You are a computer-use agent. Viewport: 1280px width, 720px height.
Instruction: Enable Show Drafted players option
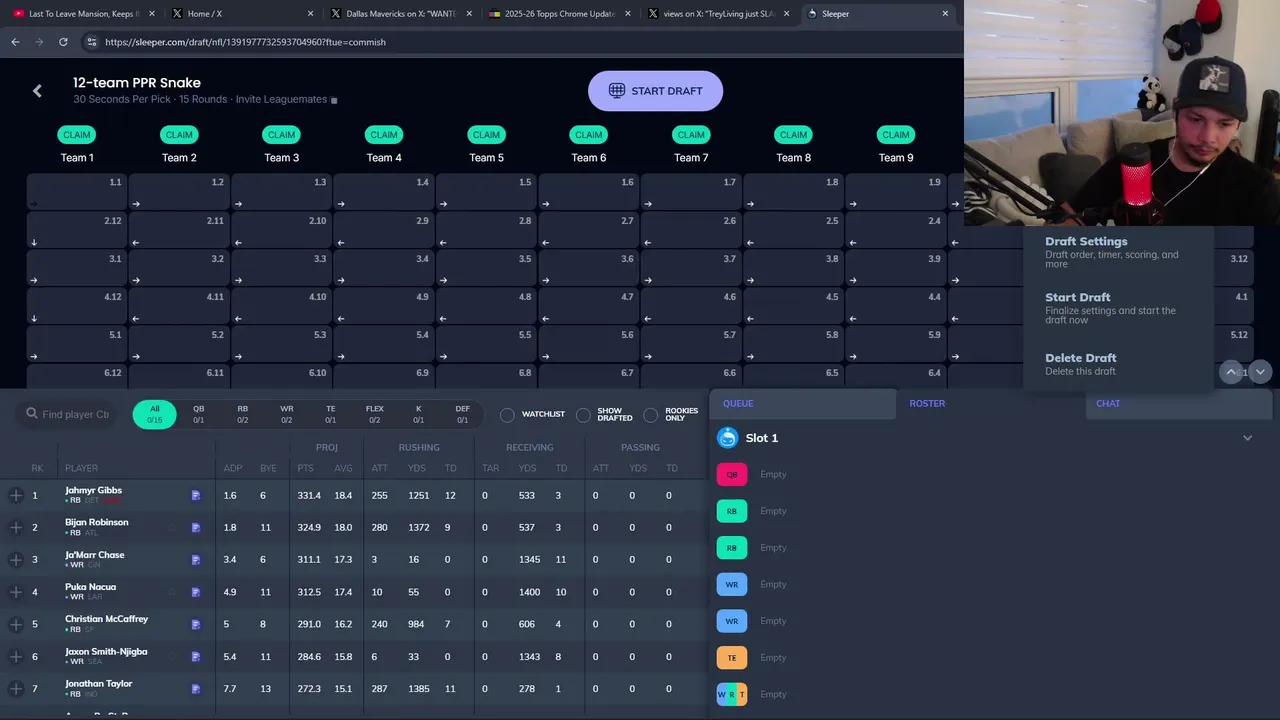tap(607, 414)
